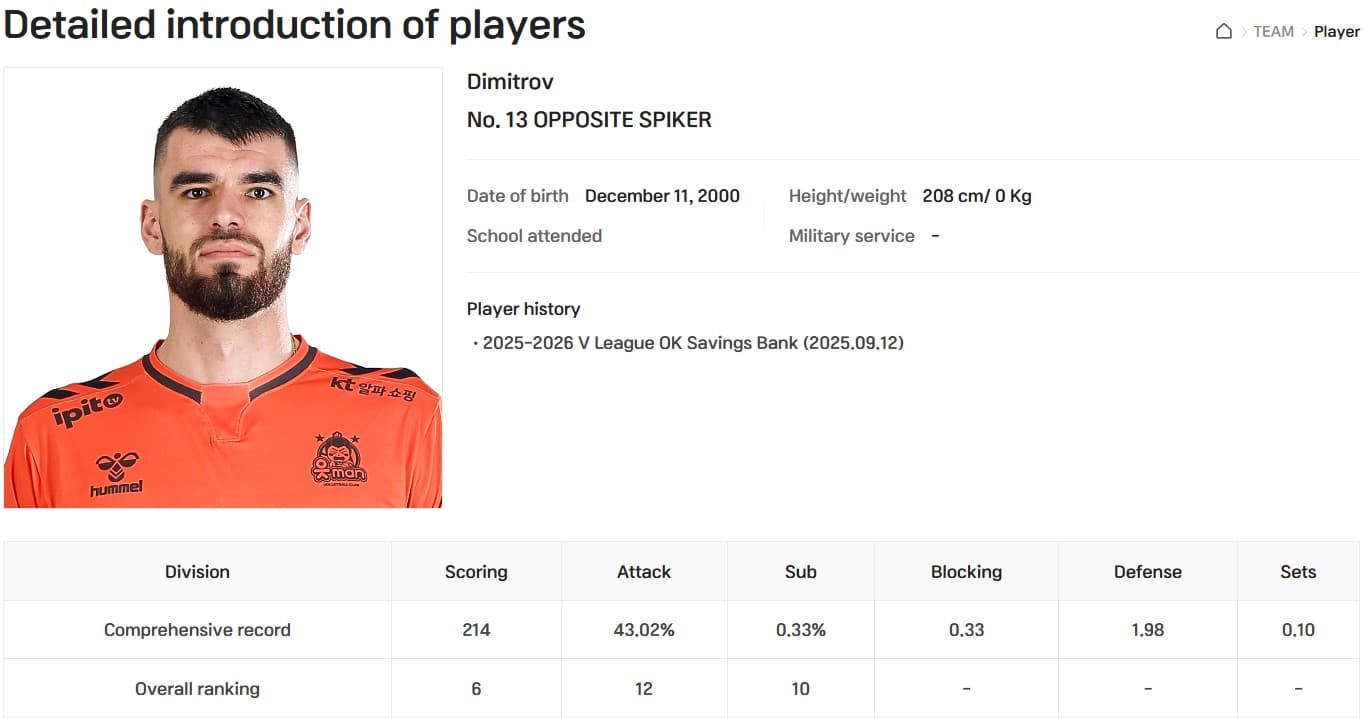Click the OK man club emblem on the jersey
Image resolution: width=1364 pixels, height=718 pixels.
point(338,459)
